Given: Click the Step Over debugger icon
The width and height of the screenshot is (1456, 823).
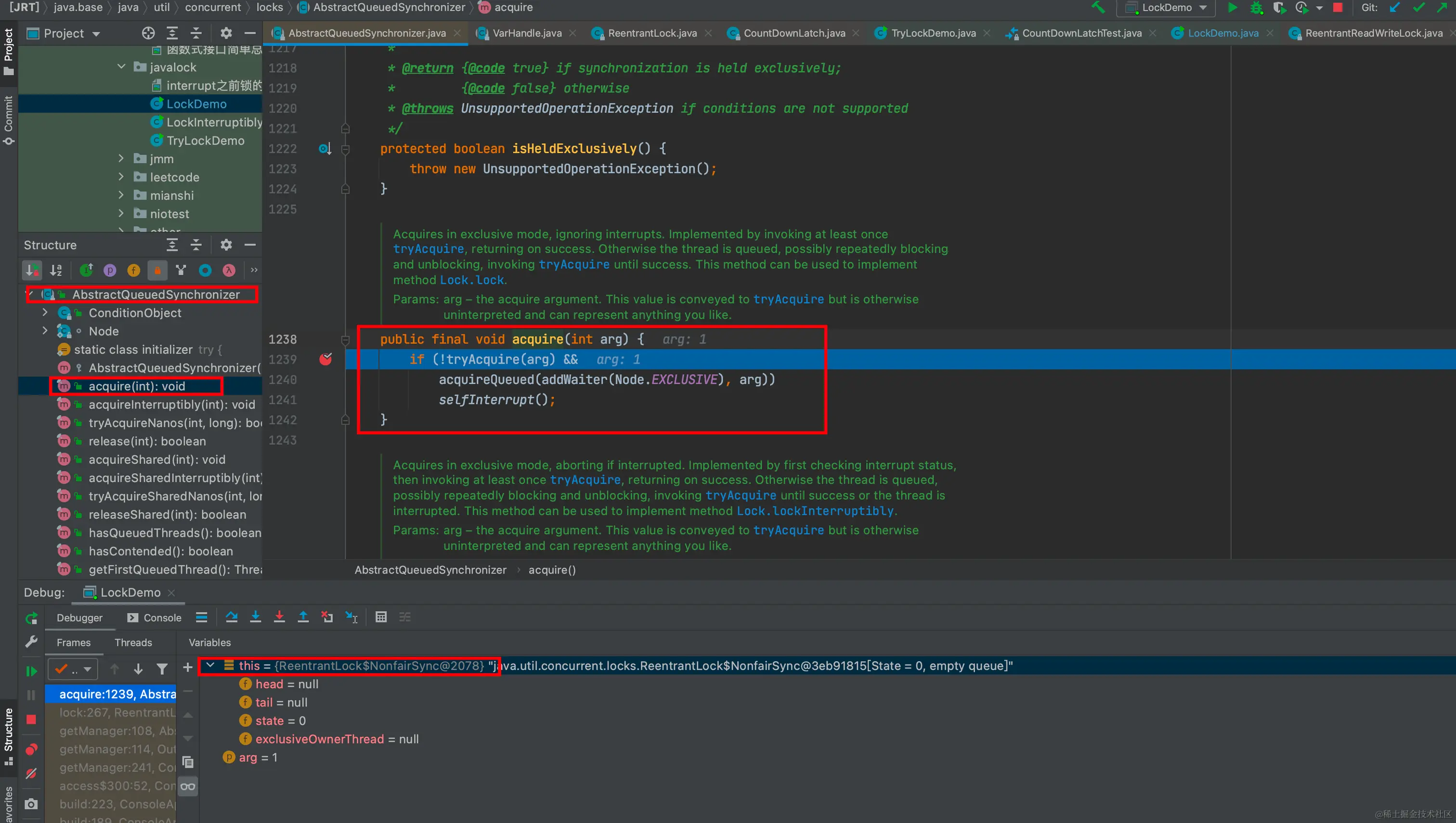Looking at the screenshot, I should (x=231, y=617).
